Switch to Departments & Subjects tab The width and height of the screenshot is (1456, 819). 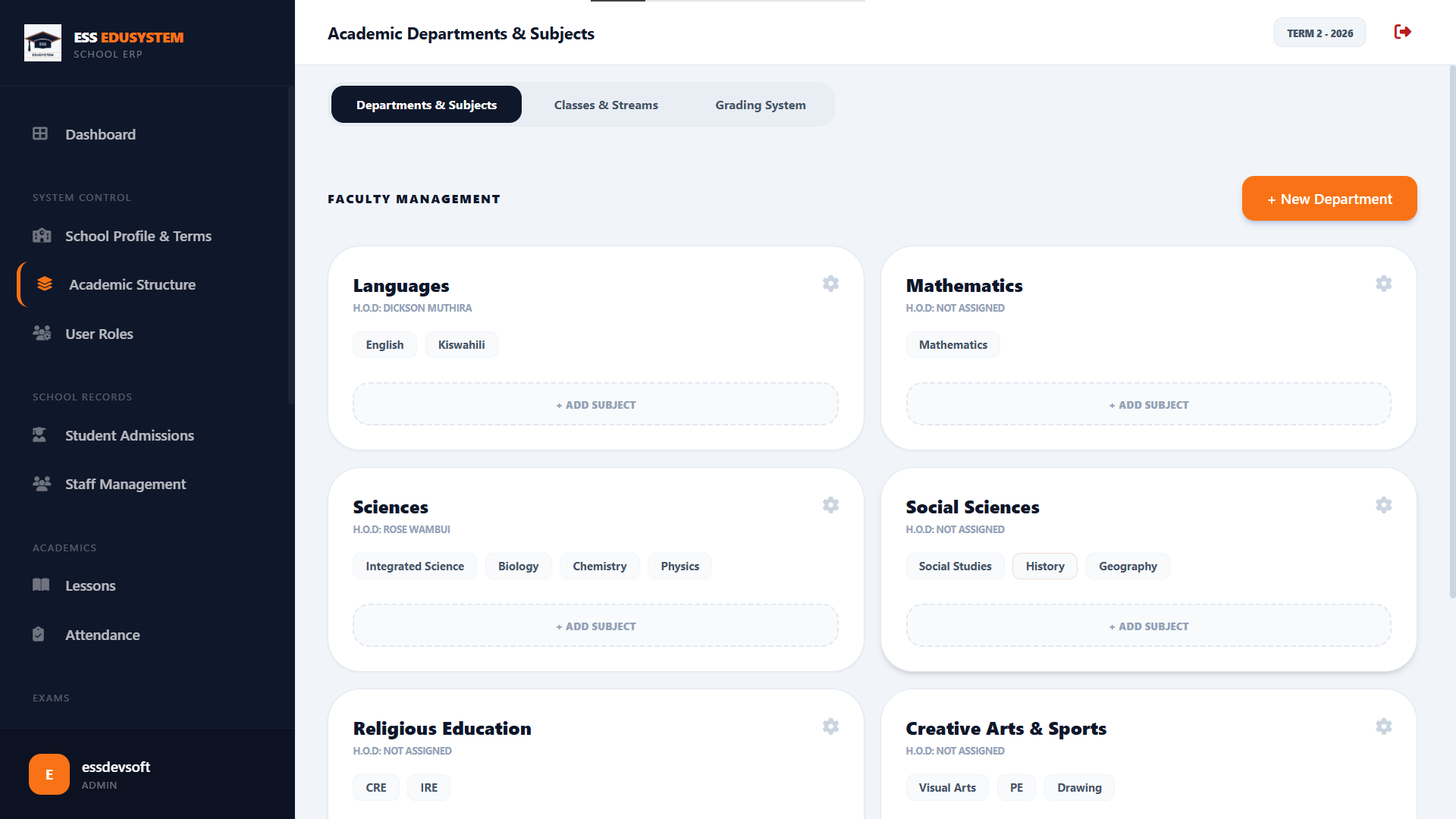point(426,105)
